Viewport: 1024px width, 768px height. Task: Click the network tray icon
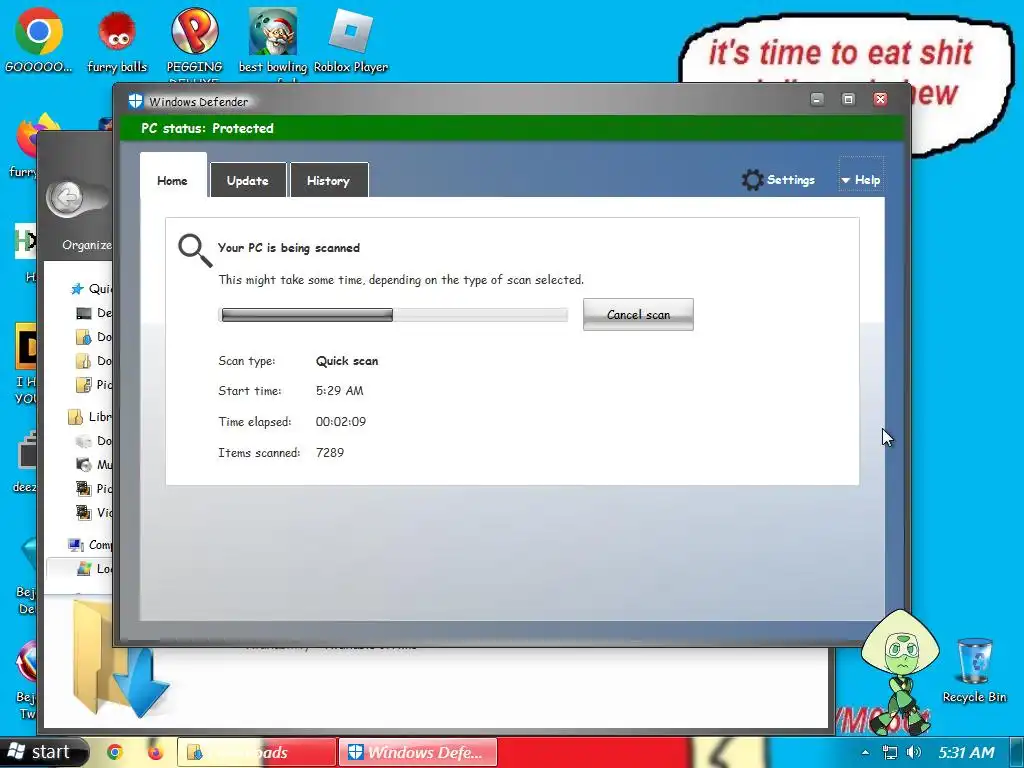889,752
